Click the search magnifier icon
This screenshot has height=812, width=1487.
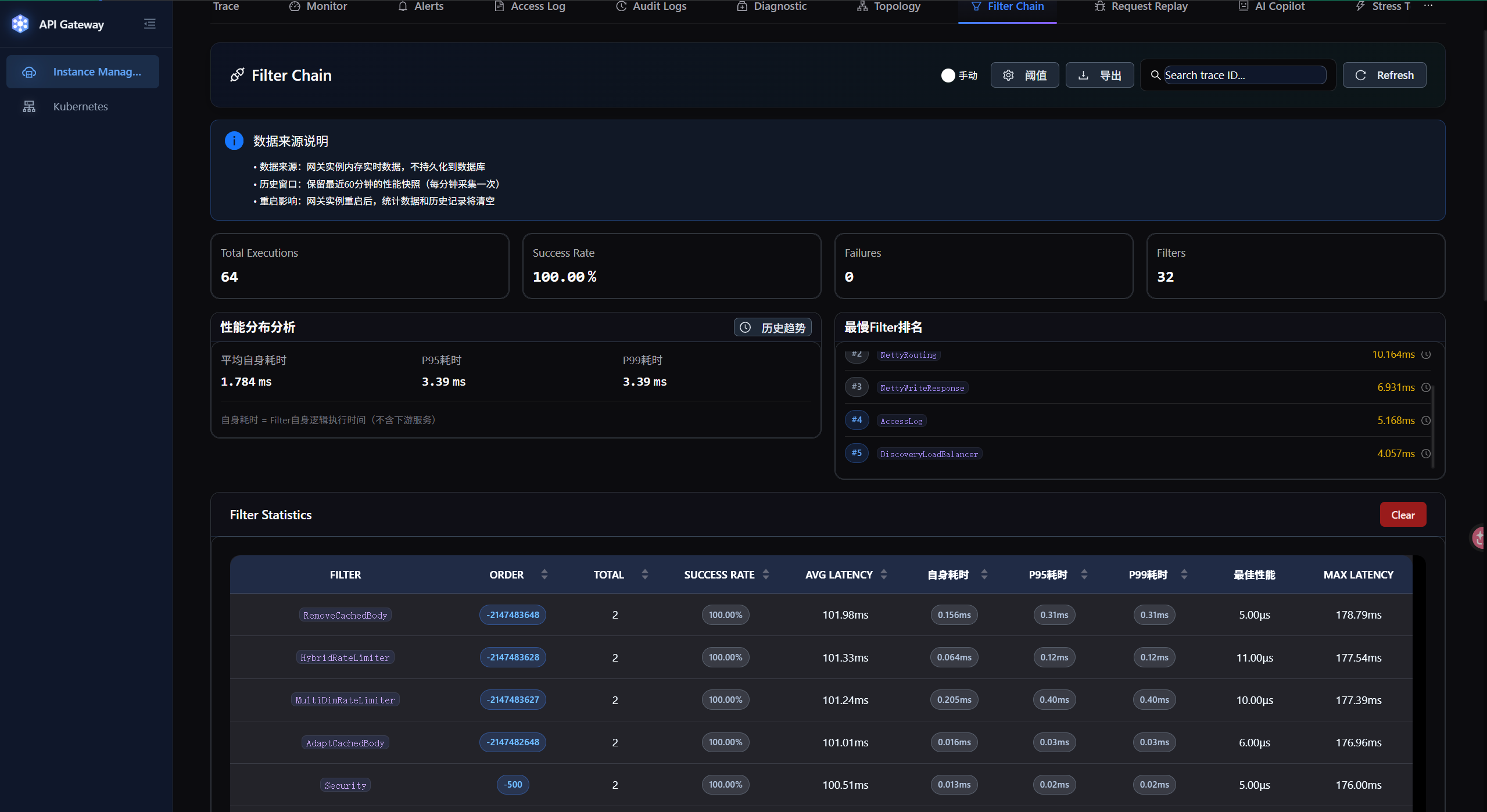click(x=1156, y=75)
